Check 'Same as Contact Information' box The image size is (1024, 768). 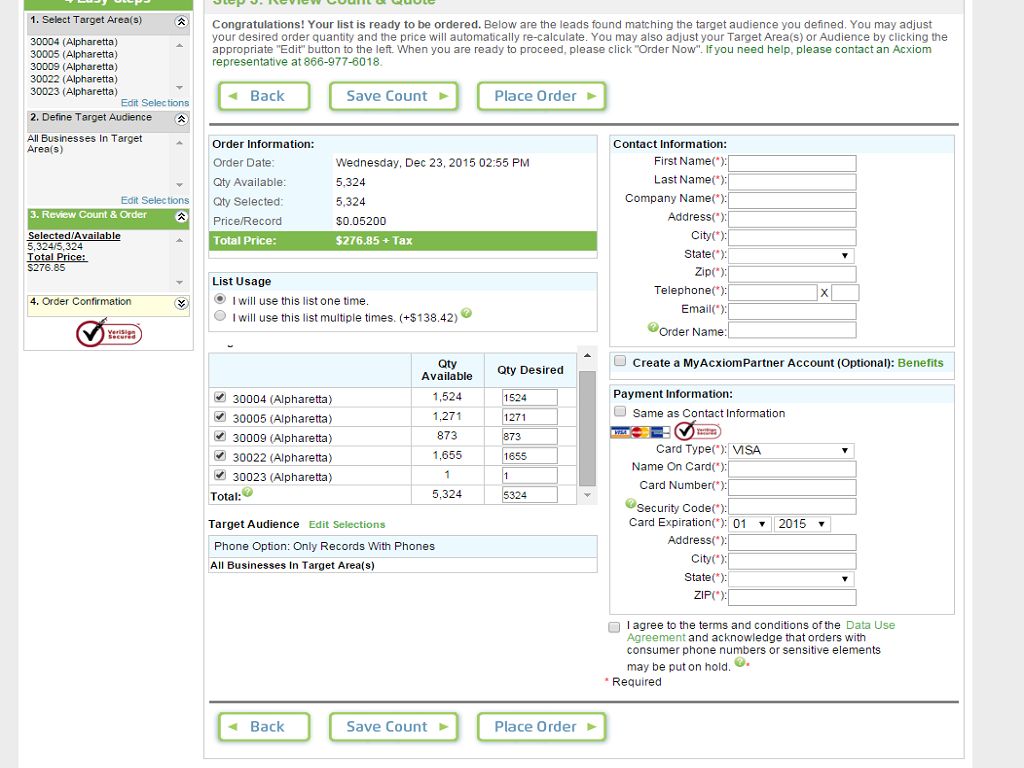pyautogui.click(x=620, y=412)
